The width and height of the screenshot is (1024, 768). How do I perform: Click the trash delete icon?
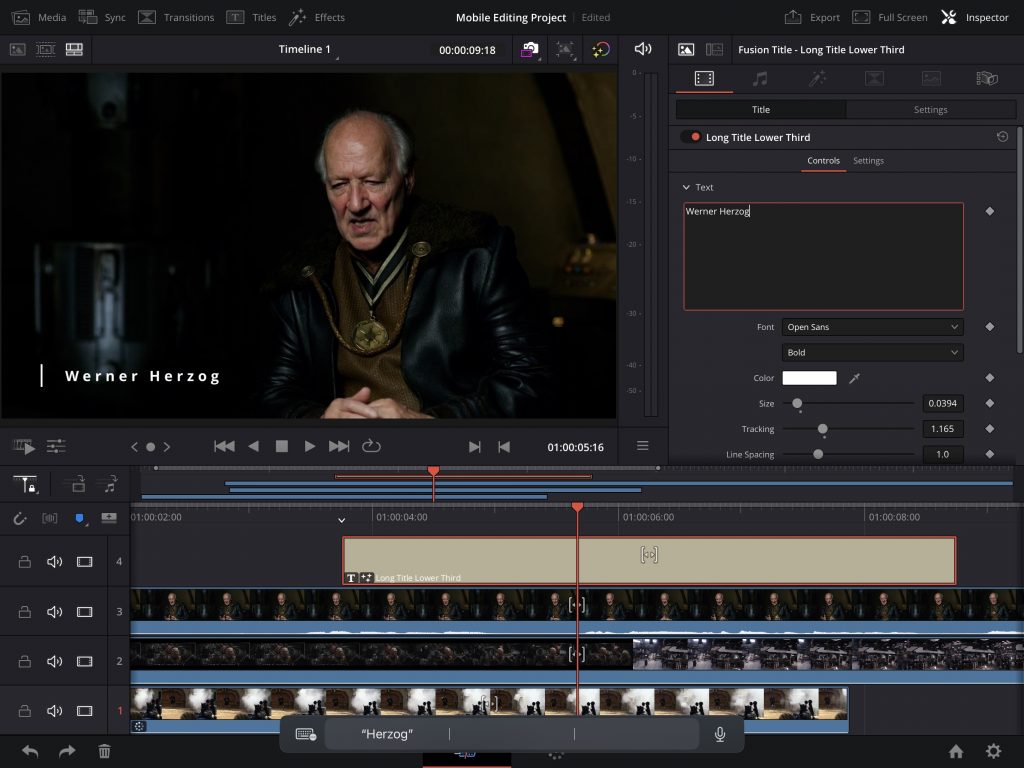pos(104,751)
